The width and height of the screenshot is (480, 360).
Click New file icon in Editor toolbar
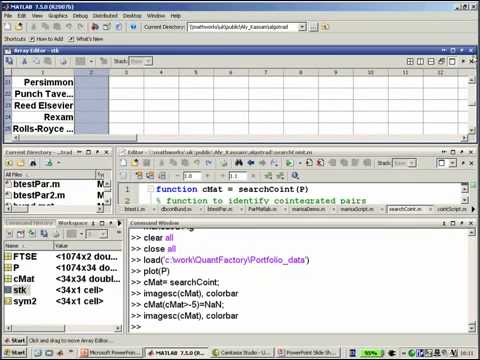point(124,163)
